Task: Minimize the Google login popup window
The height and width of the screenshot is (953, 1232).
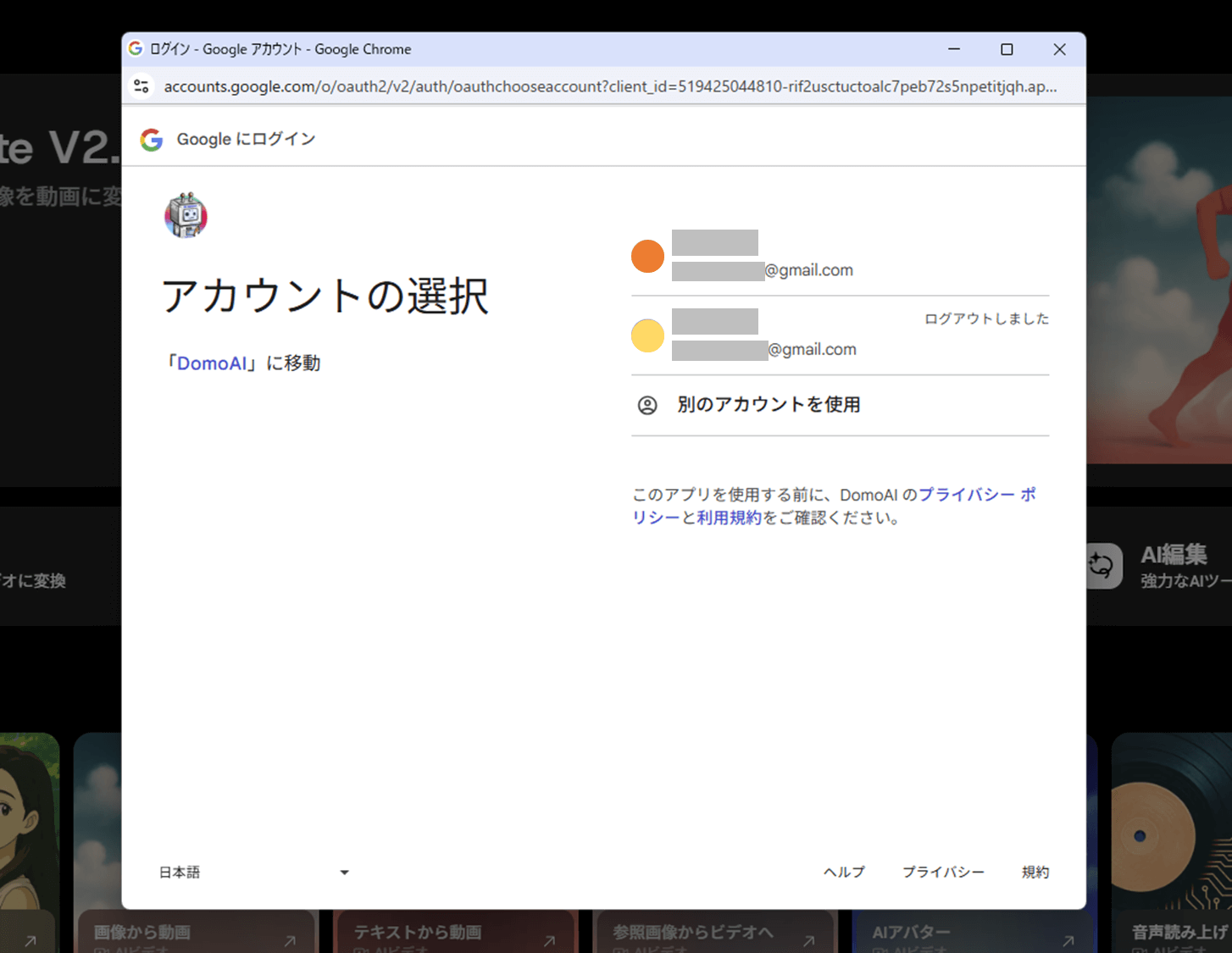Action: 954,49
